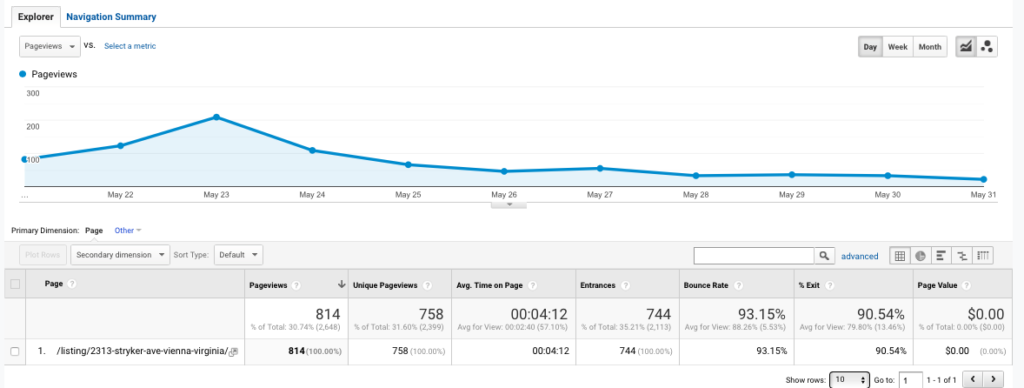Viewport: 1024px width, 388px height.
Task: Open the Pageviews metric dropdown
Action: [50, 46]
